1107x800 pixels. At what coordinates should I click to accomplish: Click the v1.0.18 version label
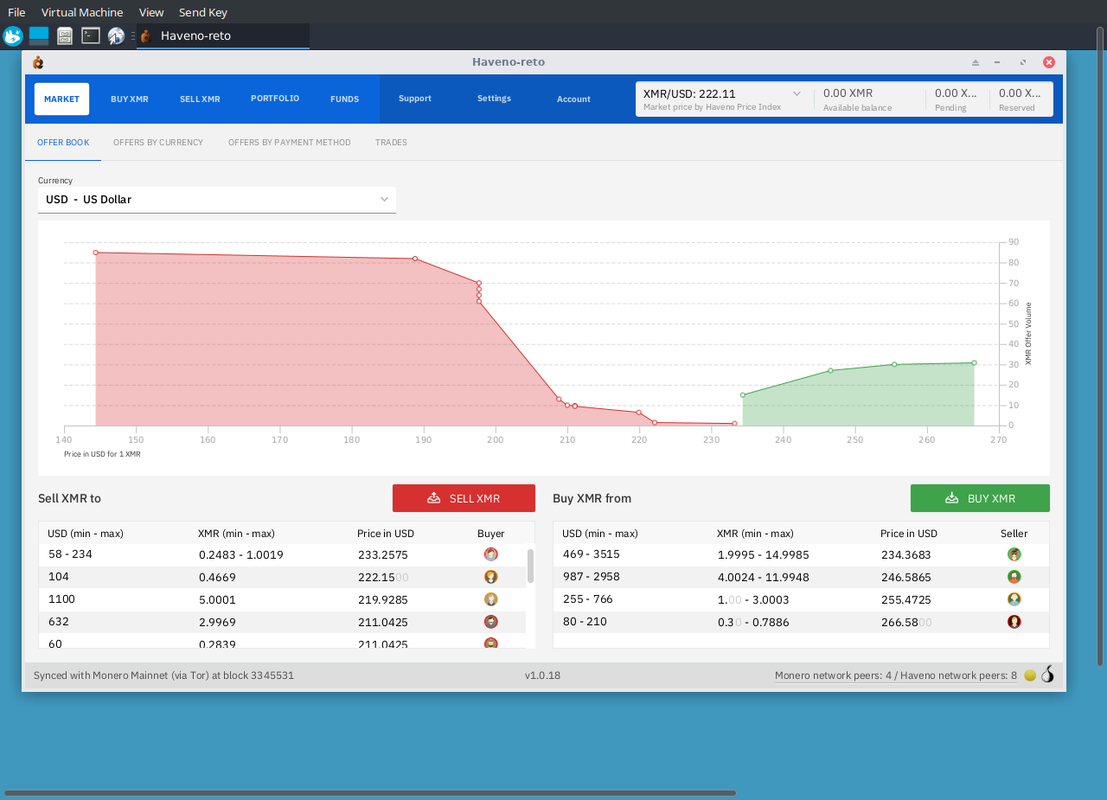click(542, 676)
